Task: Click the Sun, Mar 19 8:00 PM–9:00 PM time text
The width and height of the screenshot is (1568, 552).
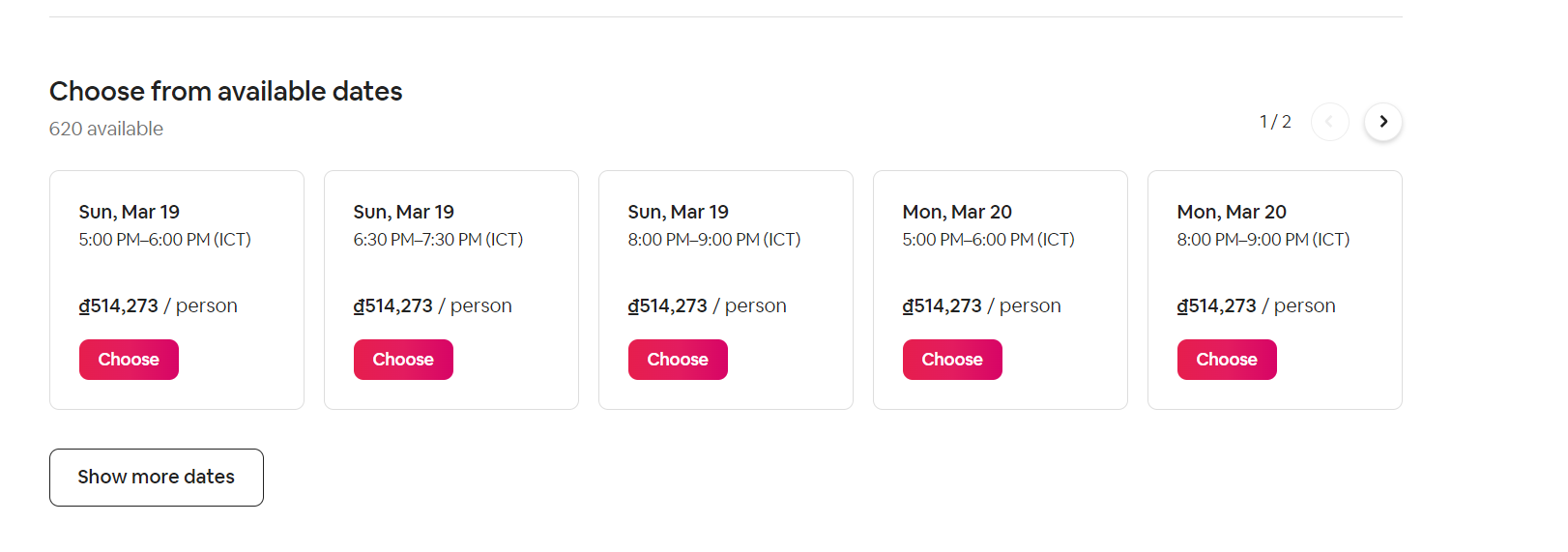Action: (x=714, y=240)
